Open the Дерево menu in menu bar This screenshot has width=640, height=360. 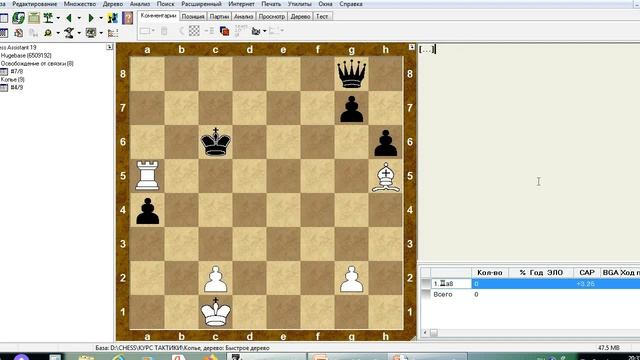113,4
